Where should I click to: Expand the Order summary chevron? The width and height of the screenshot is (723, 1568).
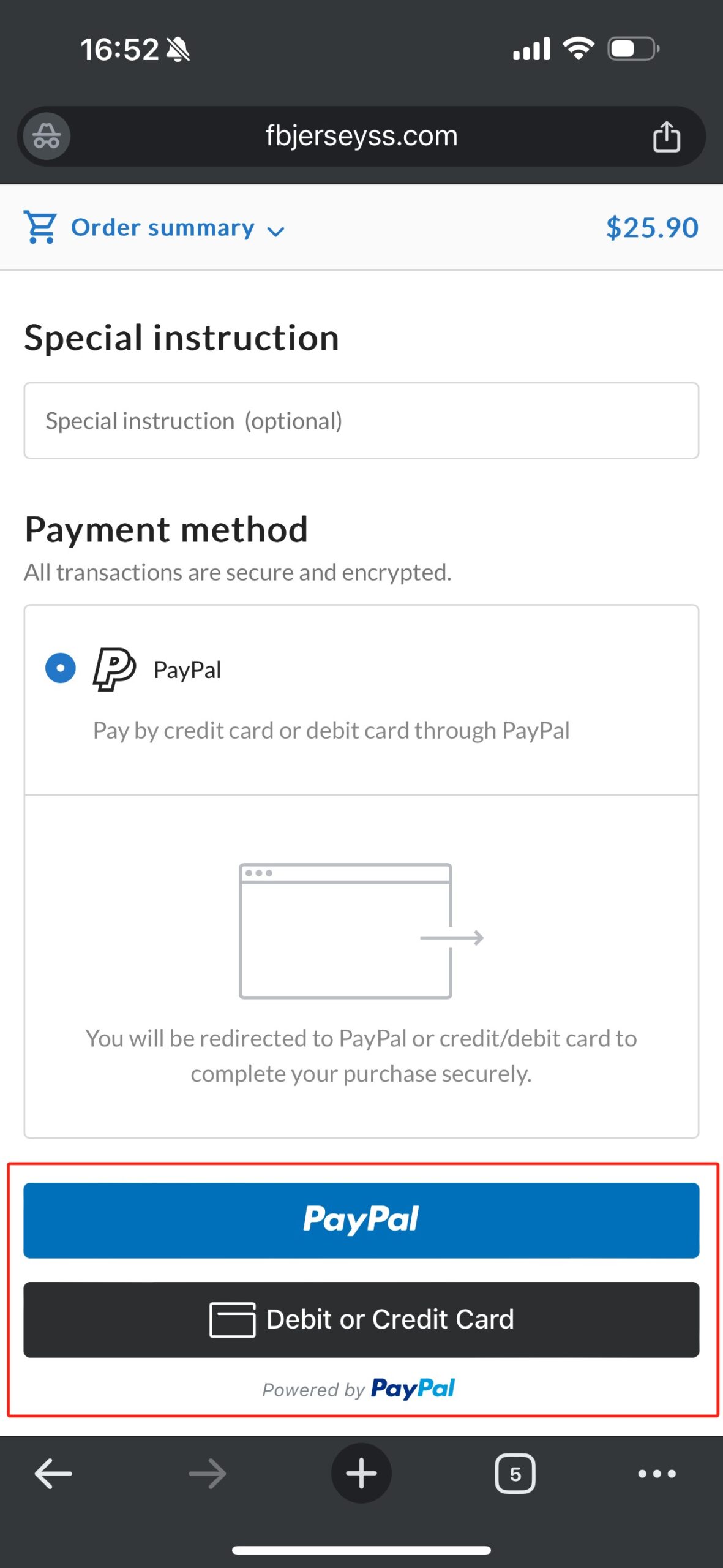pyautogui.click(x=276, y=231)
